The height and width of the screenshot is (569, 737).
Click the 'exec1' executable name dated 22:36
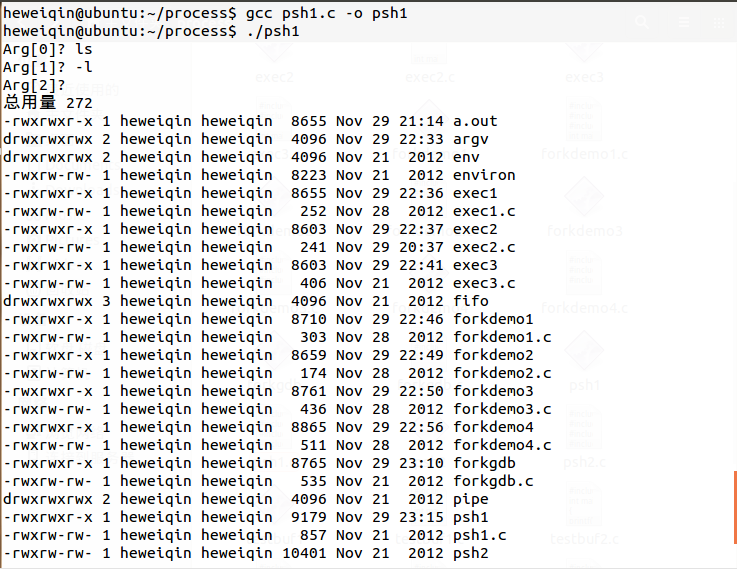475,193
